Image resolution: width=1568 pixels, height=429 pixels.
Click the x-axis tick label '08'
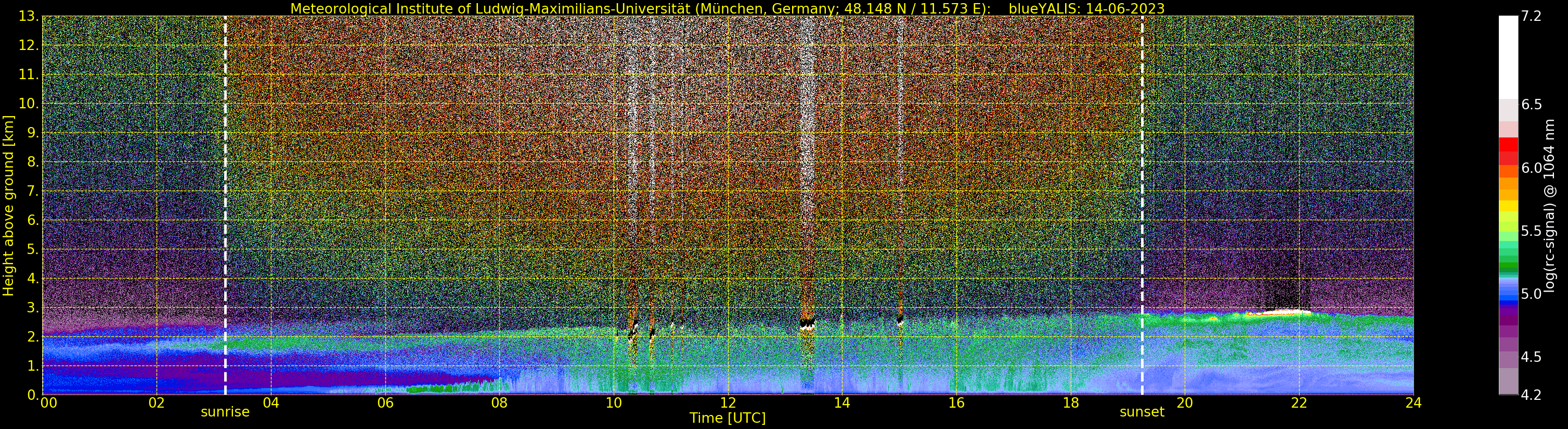[499, 403]
